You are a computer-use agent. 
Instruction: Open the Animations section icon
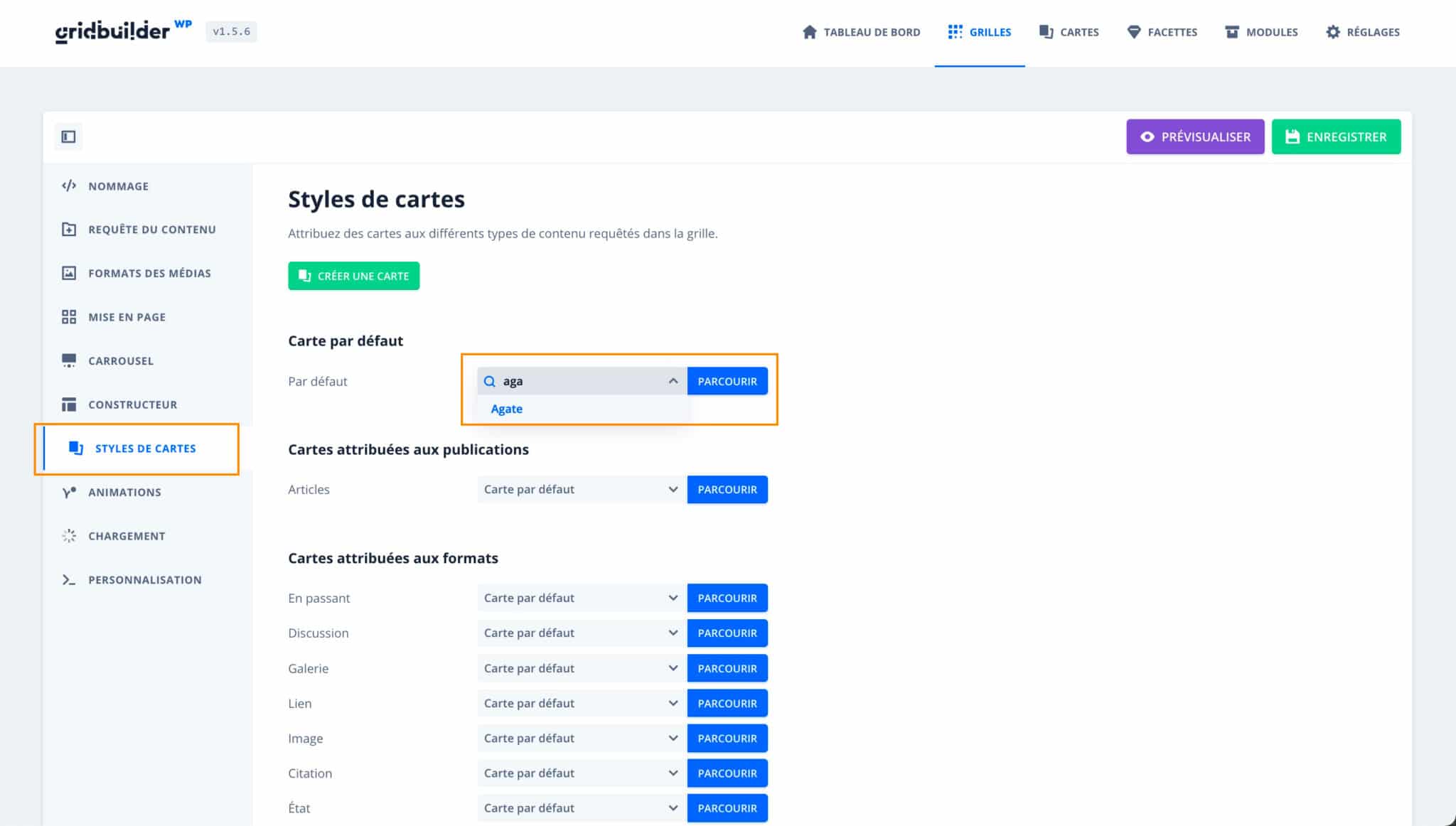tap(69, 491)
